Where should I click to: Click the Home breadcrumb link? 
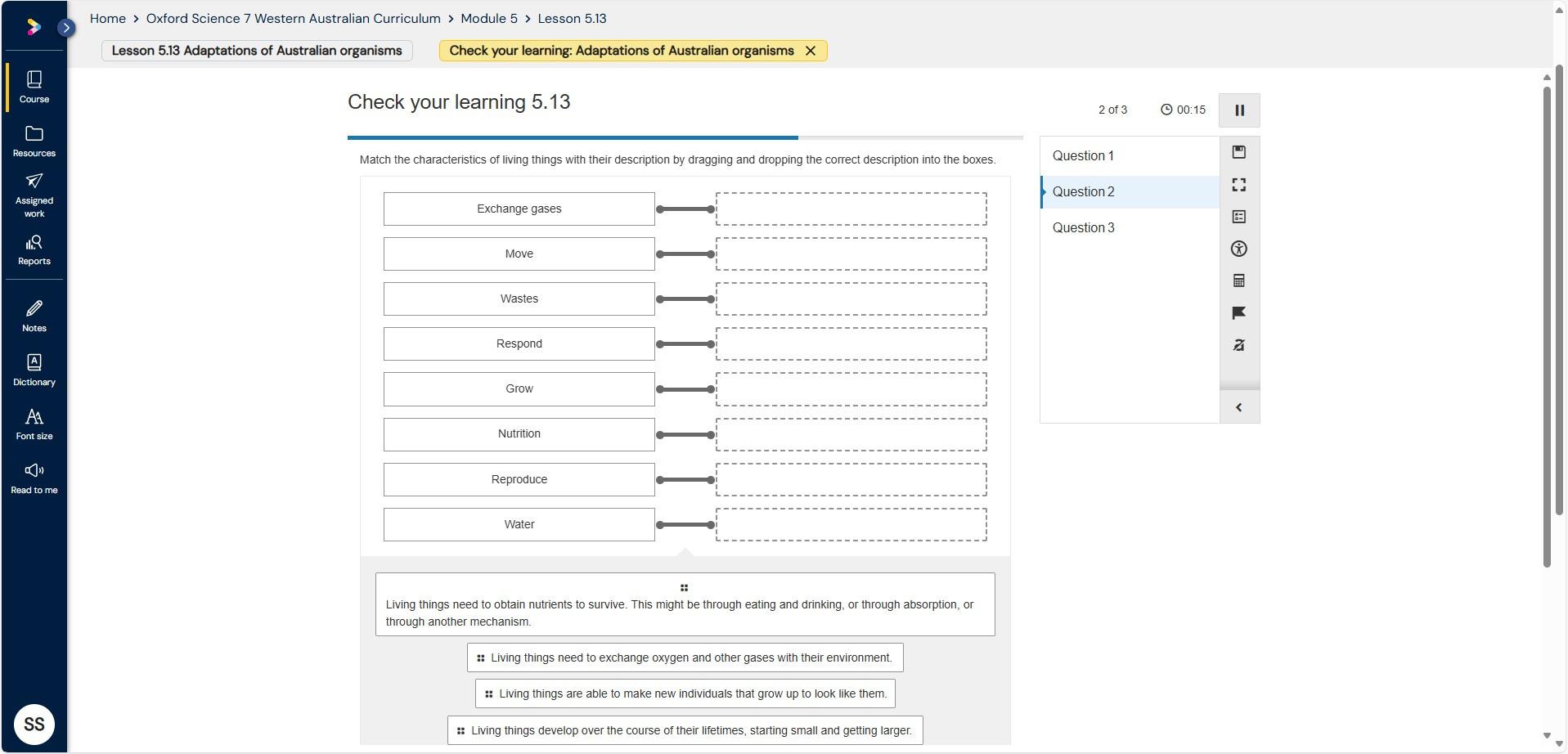coord(108,18)
